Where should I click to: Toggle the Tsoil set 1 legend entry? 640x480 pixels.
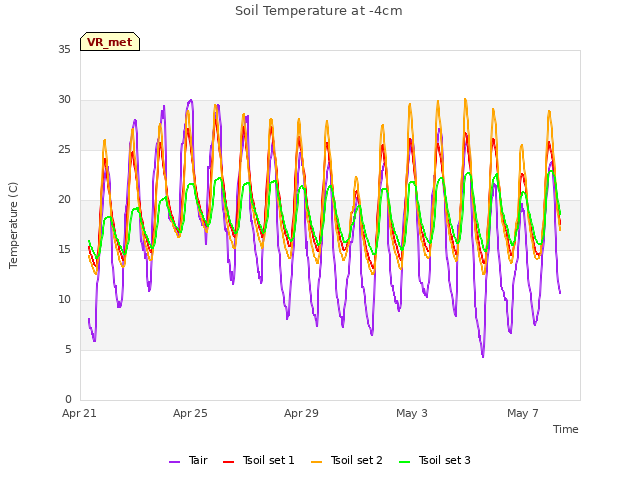click(x=259, y=460)
